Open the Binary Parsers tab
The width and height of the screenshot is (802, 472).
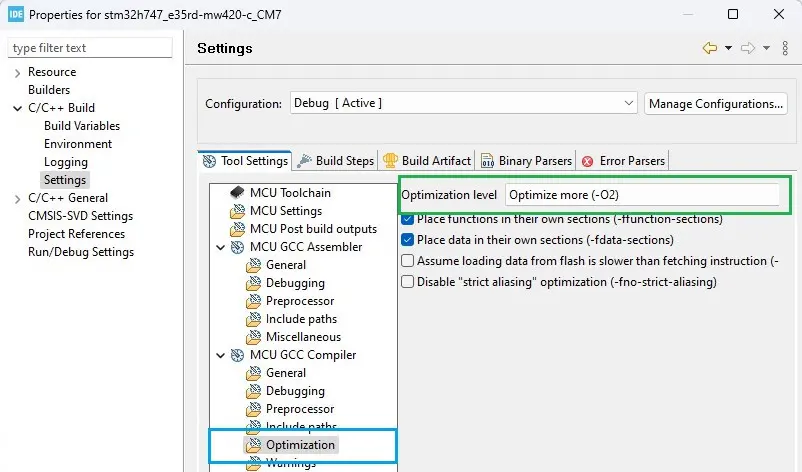pyautogui.click(x=526, y=161)
